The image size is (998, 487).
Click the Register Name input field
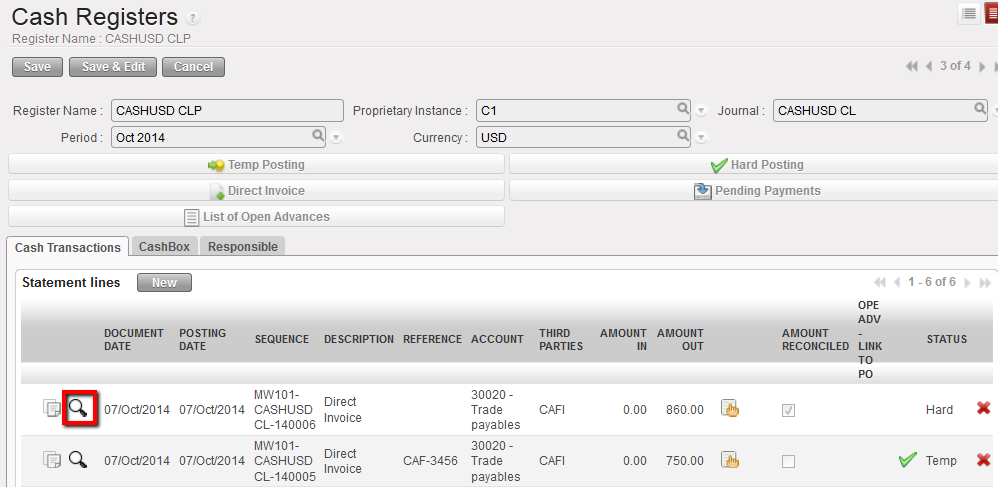pyautogui.click(x=226, y=111)
